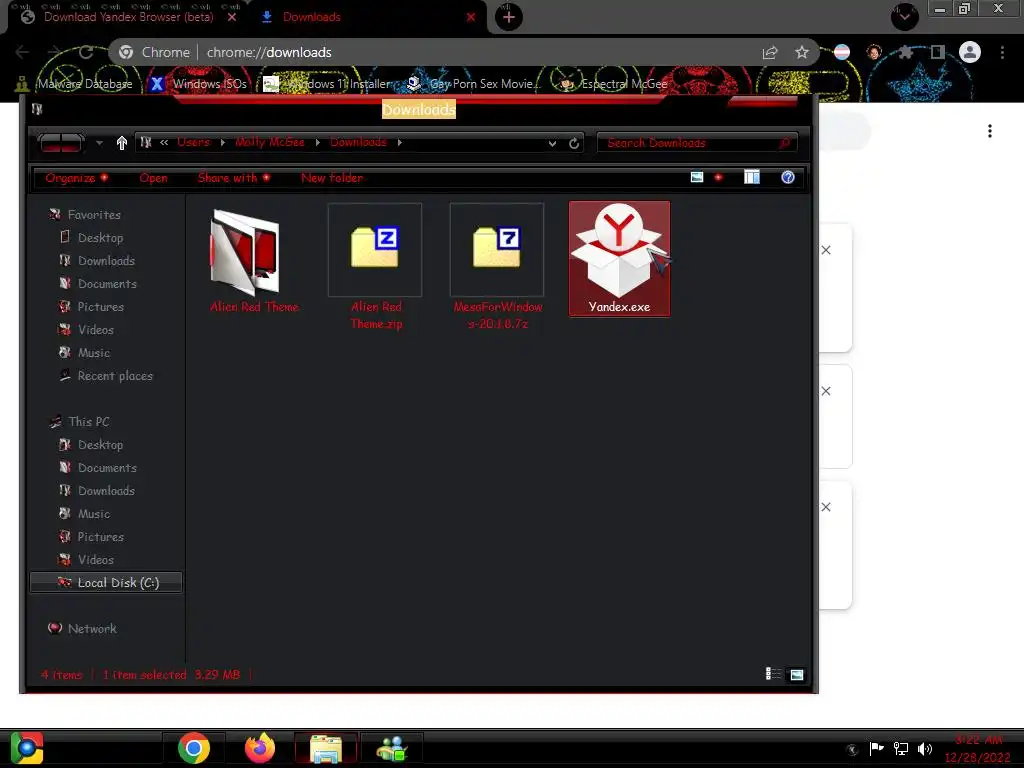
Task: Click New folder in toolbar
Action: [332, 178]
